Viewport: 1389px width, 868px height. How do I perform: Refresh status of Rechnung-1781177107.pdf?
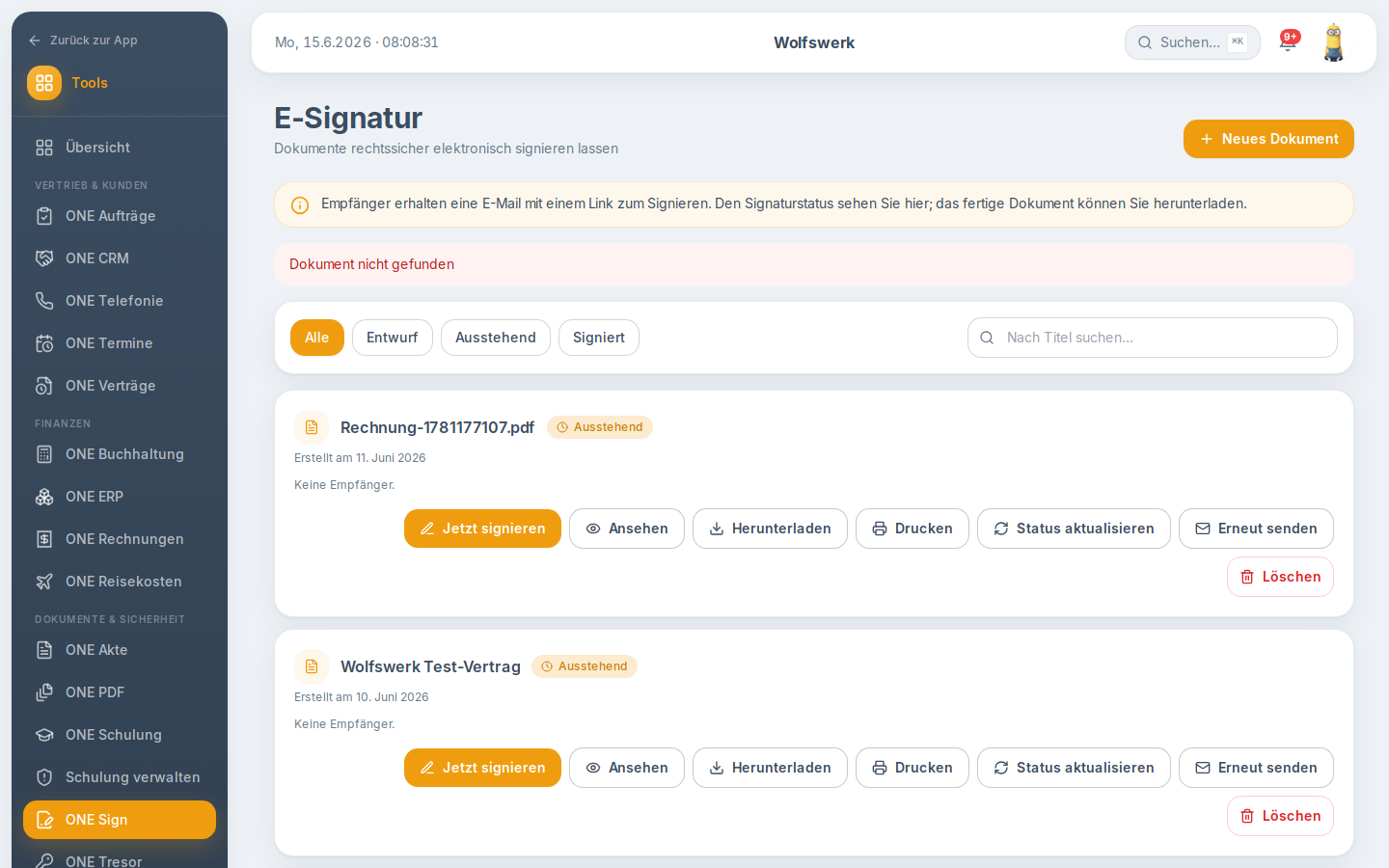pos(1074,529)
